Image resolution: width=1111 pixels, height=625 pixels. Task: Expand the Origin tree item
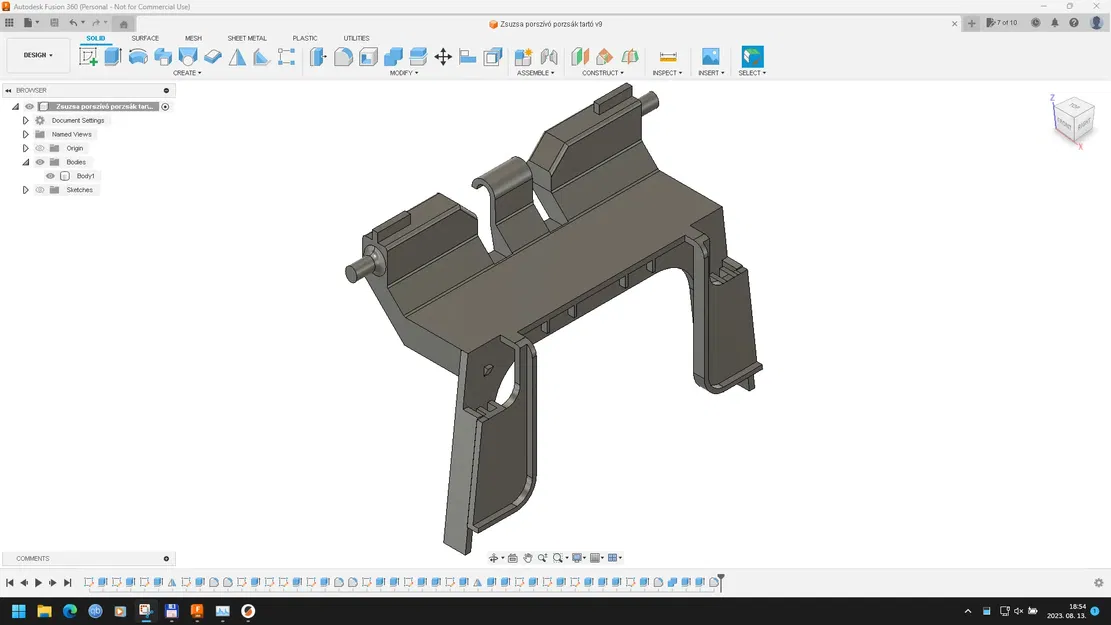(25, 147)
